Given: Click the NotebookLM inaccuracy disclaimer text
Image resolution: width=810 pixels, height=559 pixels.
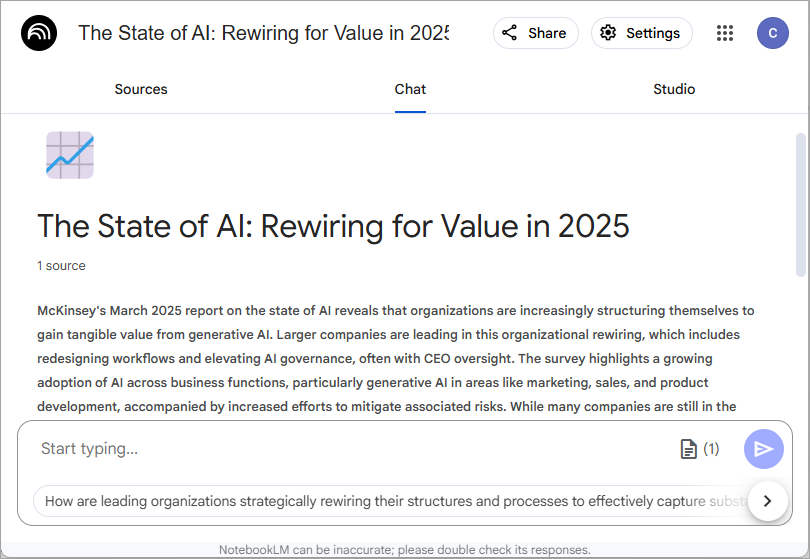Looking at the screenshot, I should tap(404, 550).
